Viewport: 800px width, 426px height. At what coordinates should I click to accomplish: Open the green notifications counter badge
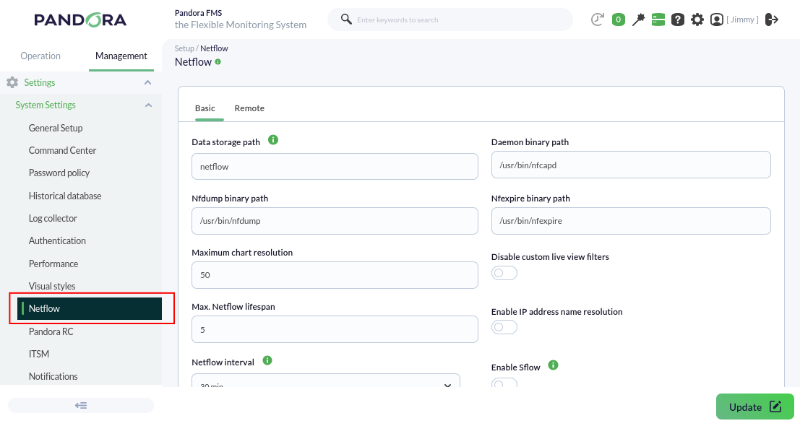tap(618, 19)
